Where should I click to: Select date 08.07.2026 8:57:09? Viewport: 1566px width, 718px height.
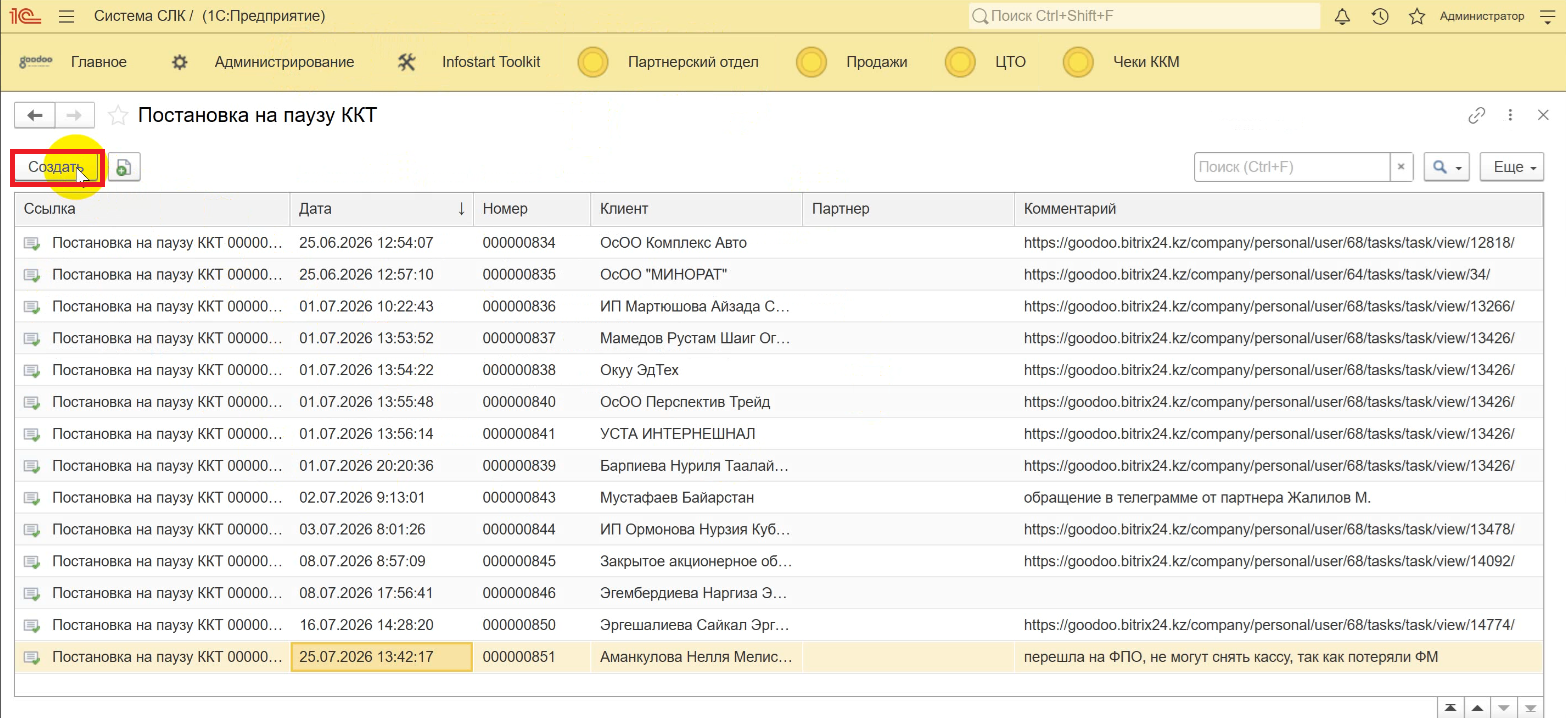(362, 561)
